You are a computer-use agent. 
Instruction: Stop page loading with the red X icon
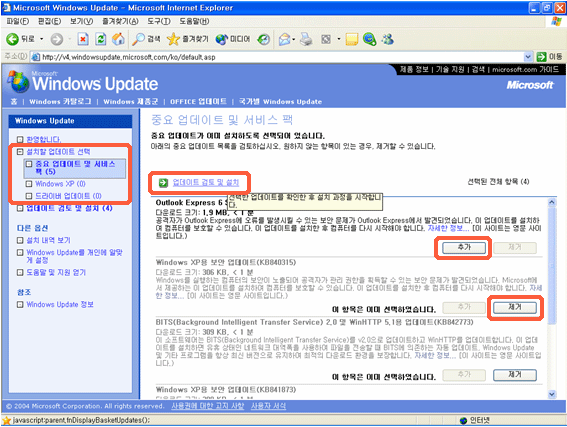pyautogui.click(x=83, y=39)
